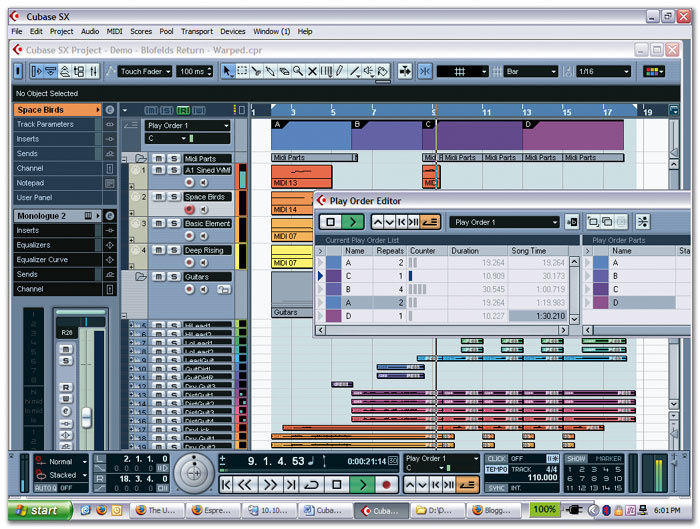Open the File menu
The height and width of the screenshot is (529, 700).
(17, 31)
